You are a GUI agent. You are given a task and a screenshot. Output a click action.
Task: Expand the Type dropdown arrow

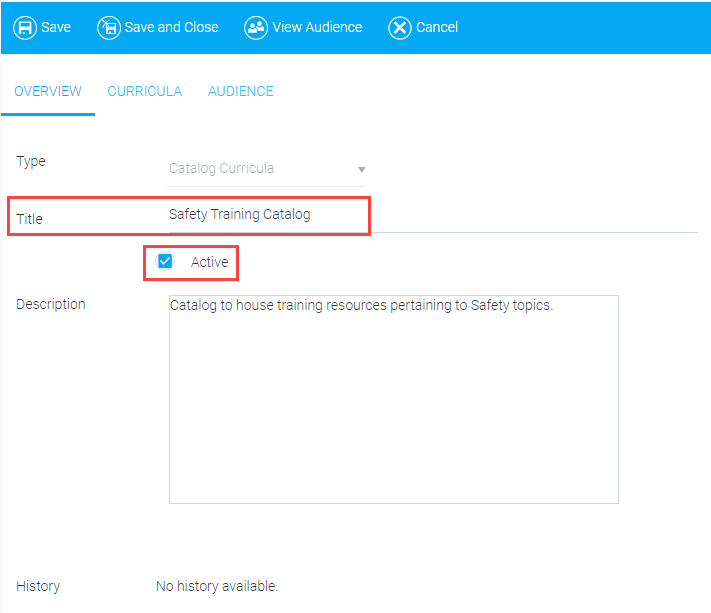[361, 170]
